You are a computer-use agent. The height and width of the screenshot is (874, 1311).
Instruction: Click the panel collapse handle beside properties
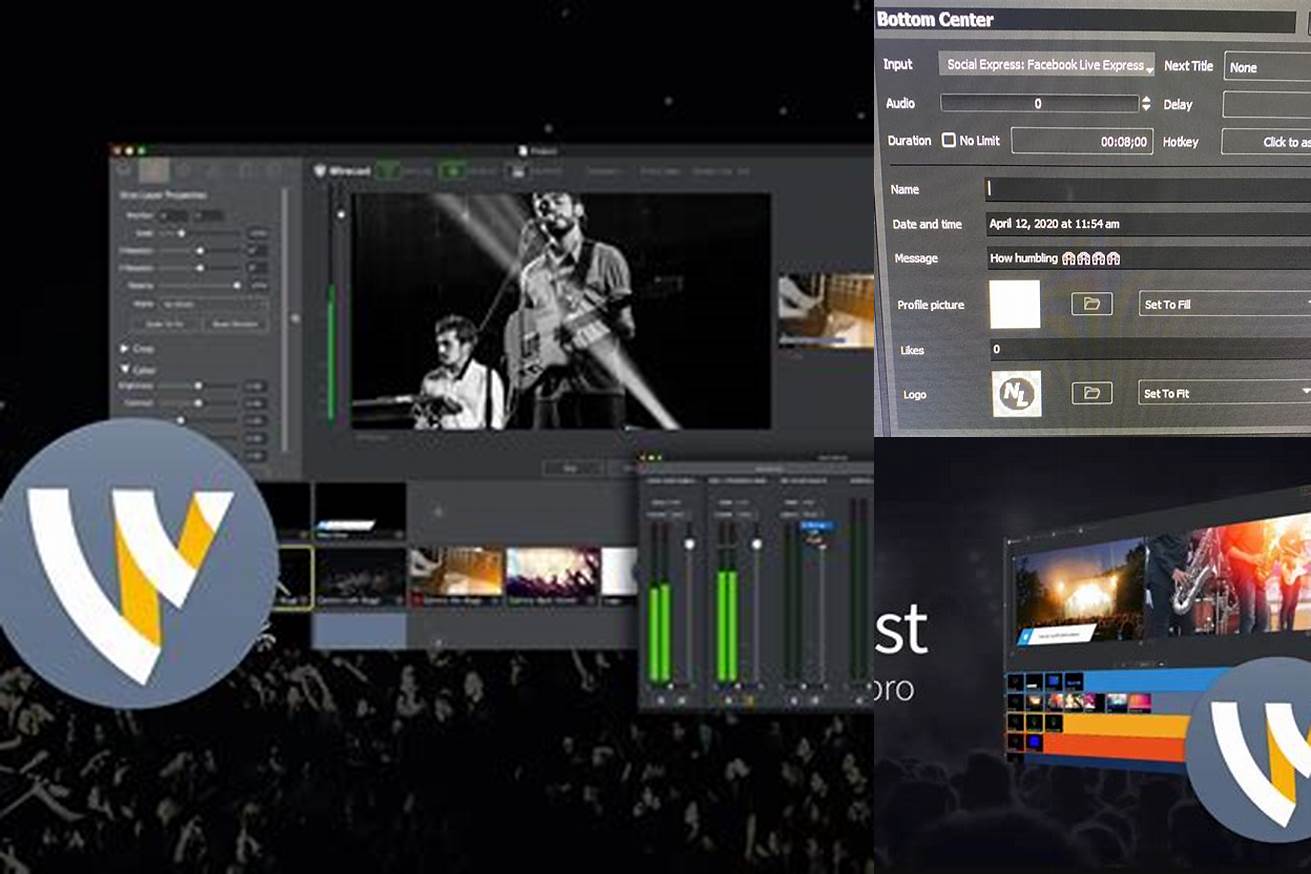(x=295, y=318)
